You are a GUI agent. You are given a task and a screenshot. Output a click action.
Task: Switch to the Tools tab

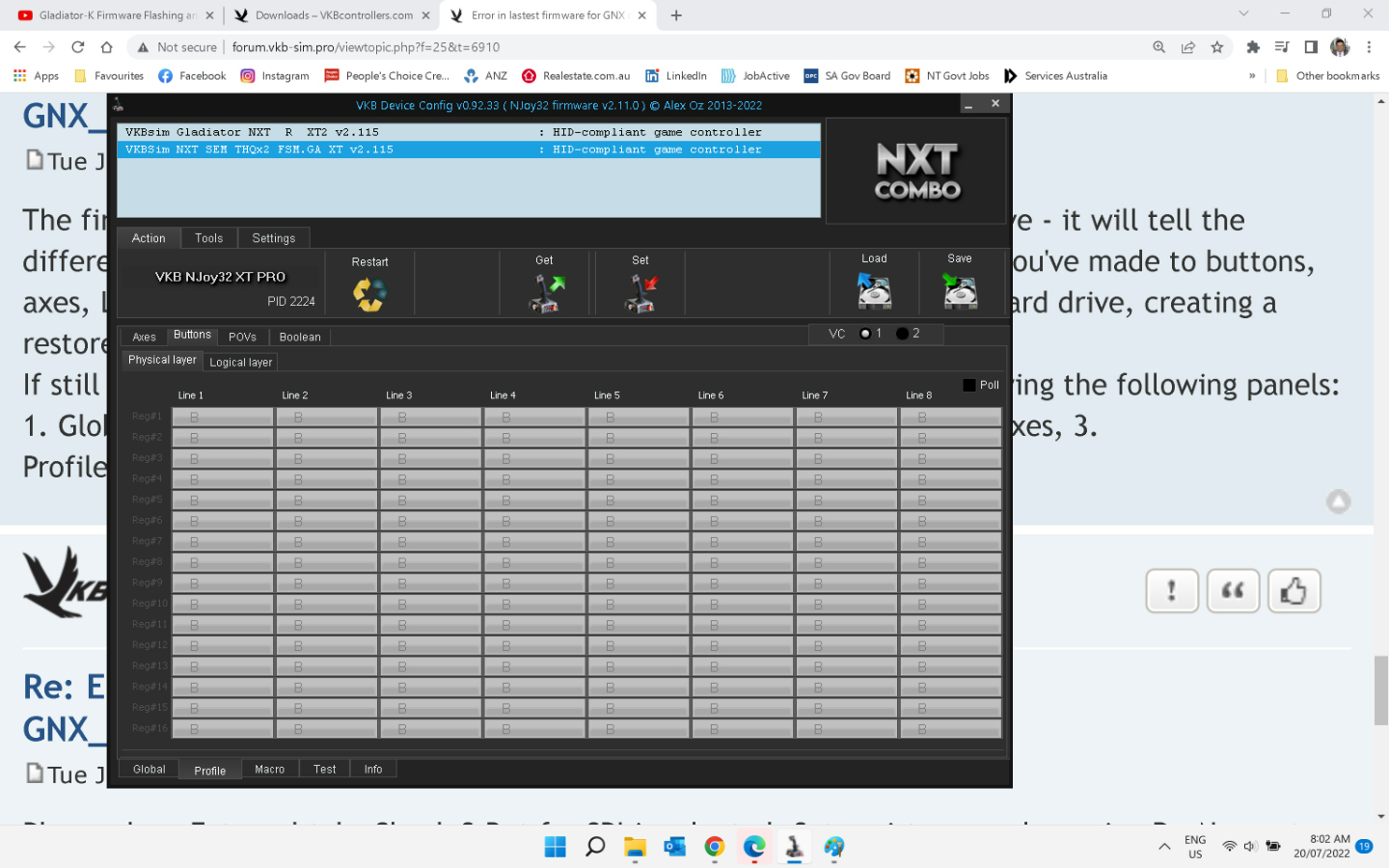(x=209, y=238)
